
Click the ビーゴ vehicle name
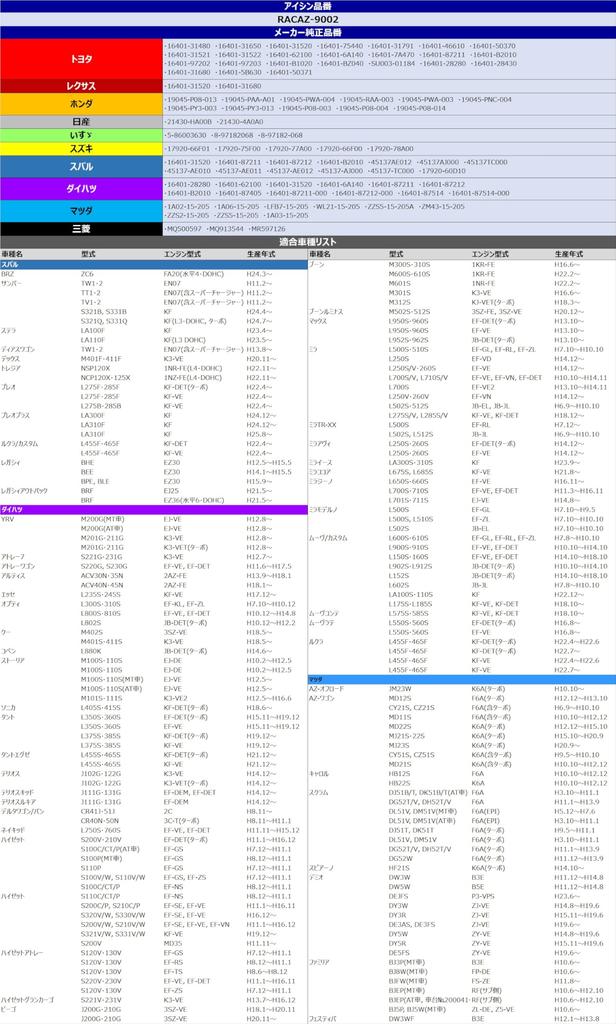8,1010
